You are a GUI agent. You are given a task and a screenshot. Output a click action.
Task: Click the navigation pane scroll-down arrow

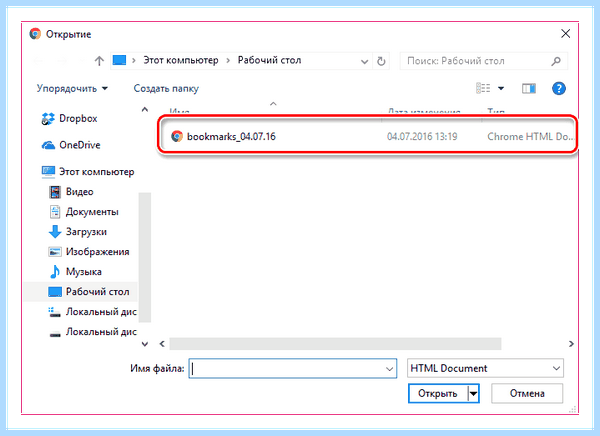pyautogui.click(x=145, y=344)
